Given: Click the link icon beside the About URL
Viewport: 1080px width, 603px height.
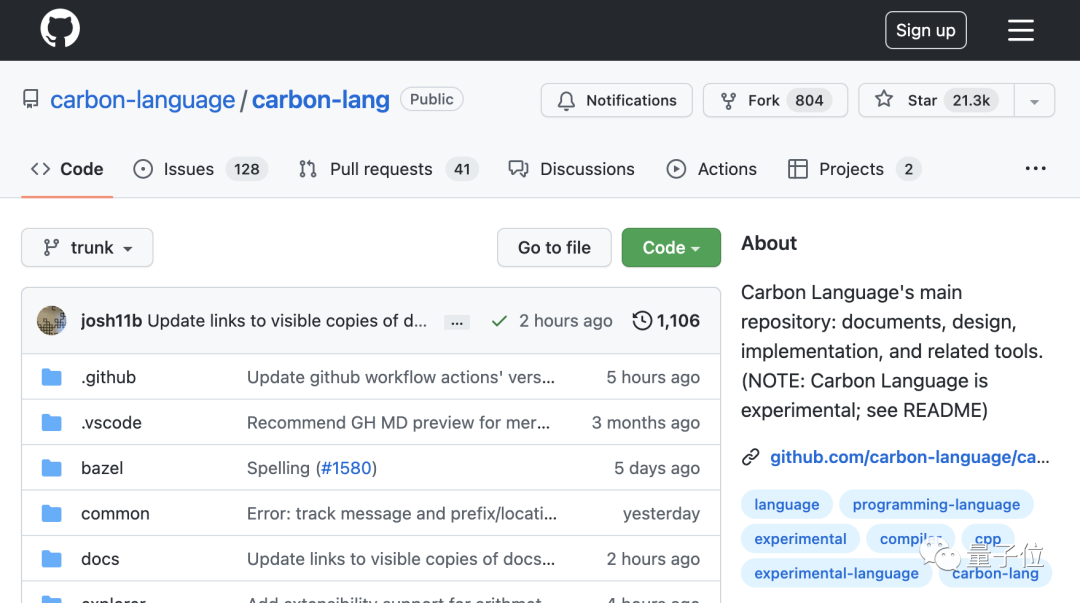Looking at the screenshot, I should click(x=750, y=457).
